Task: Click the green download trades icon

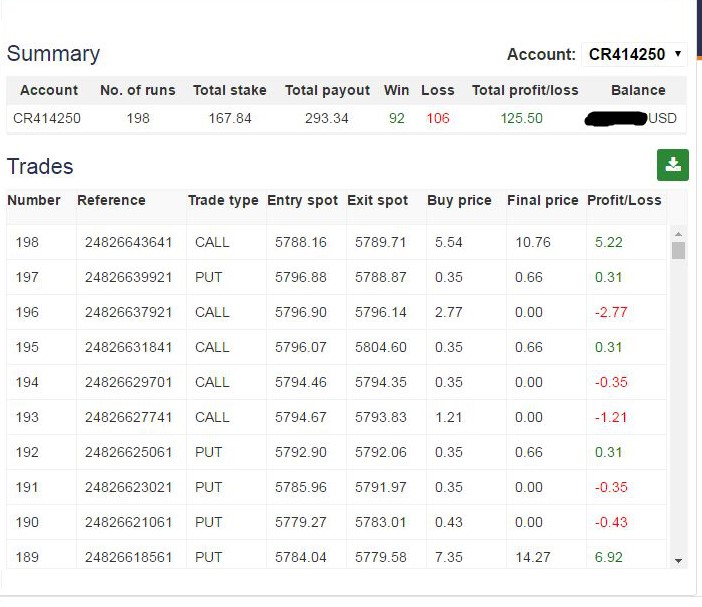Action: point(672,165)
